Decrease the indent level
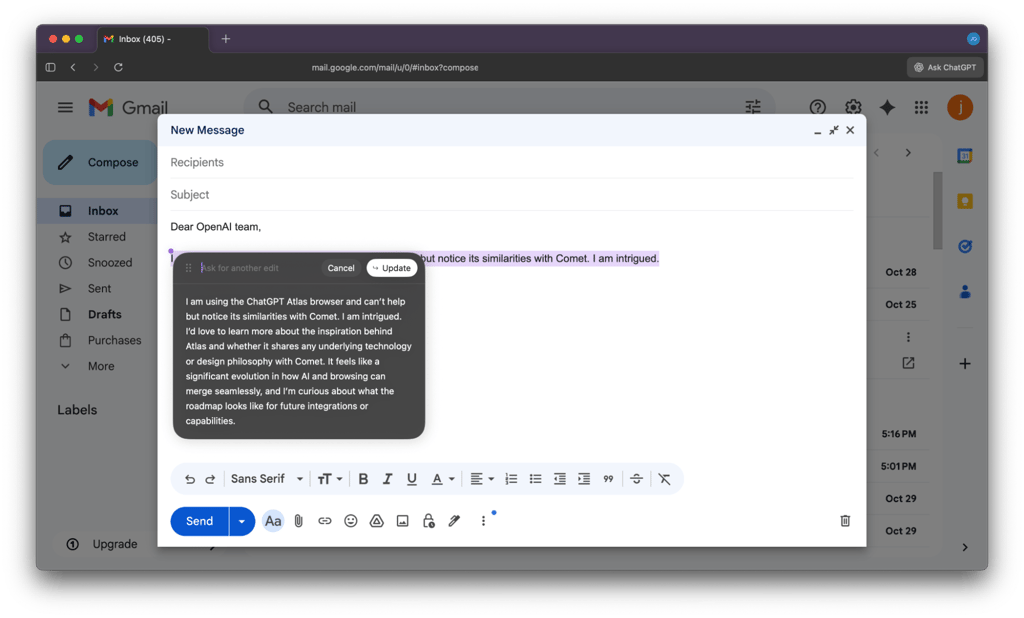 (x=560, y=479)
